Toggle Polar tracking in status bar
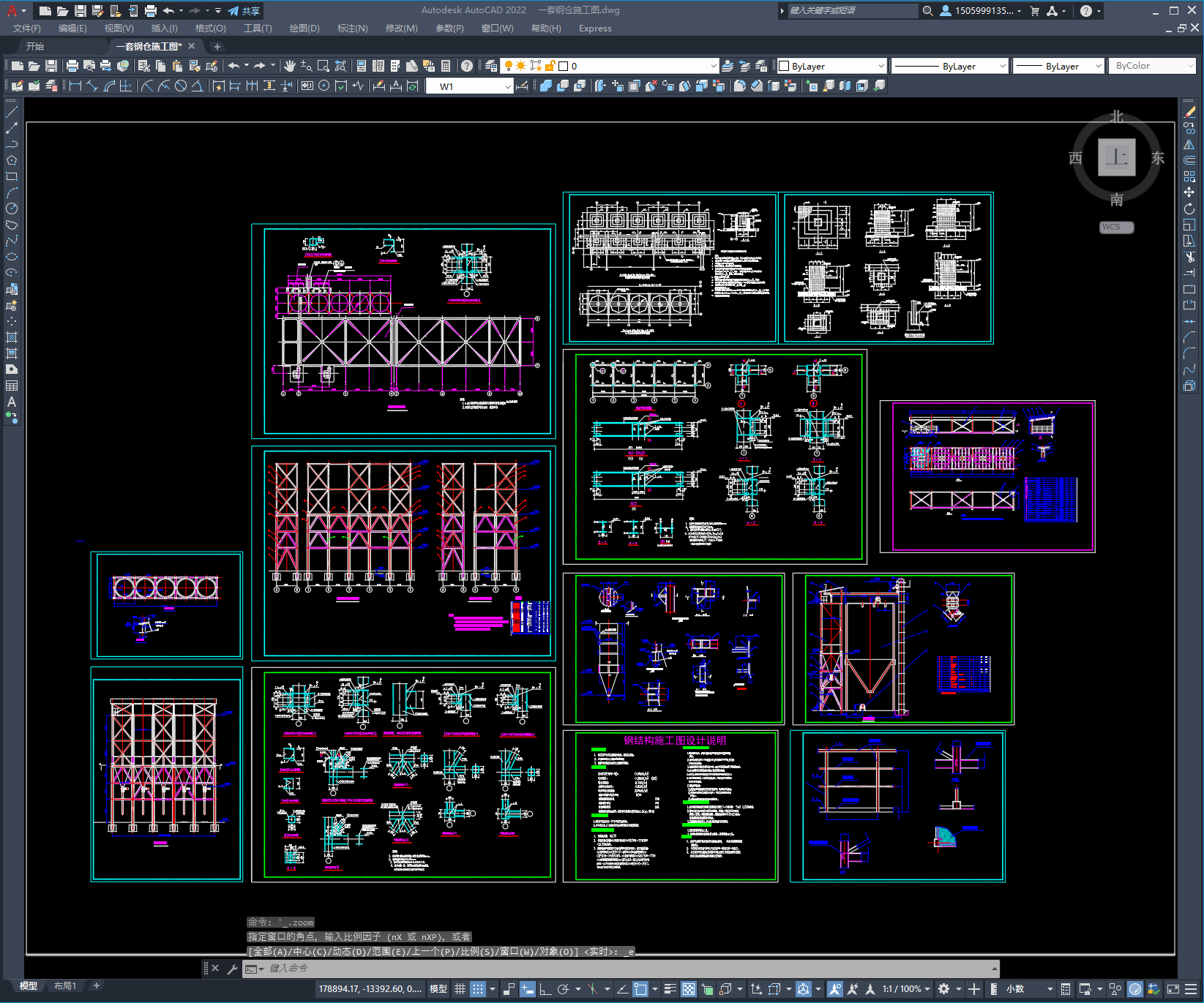Screen dimensions: 1204x1003 coord(563,989)
